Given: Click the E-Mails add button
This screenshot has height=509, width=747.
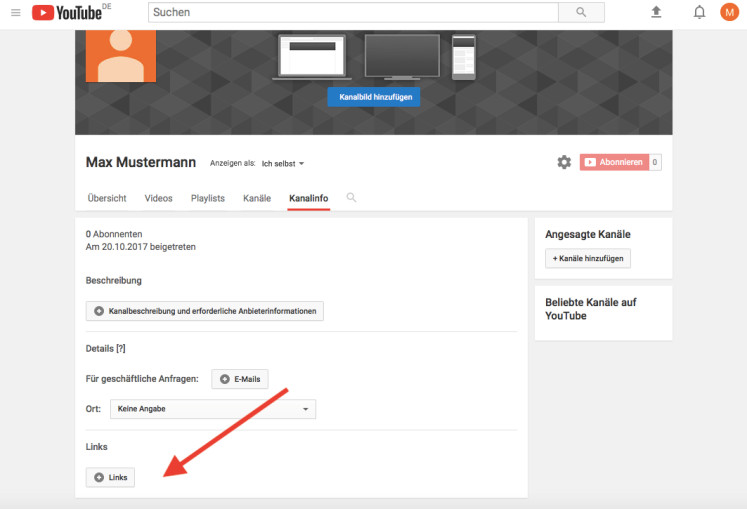Looking at the screenshot, I should pos(240,379).
